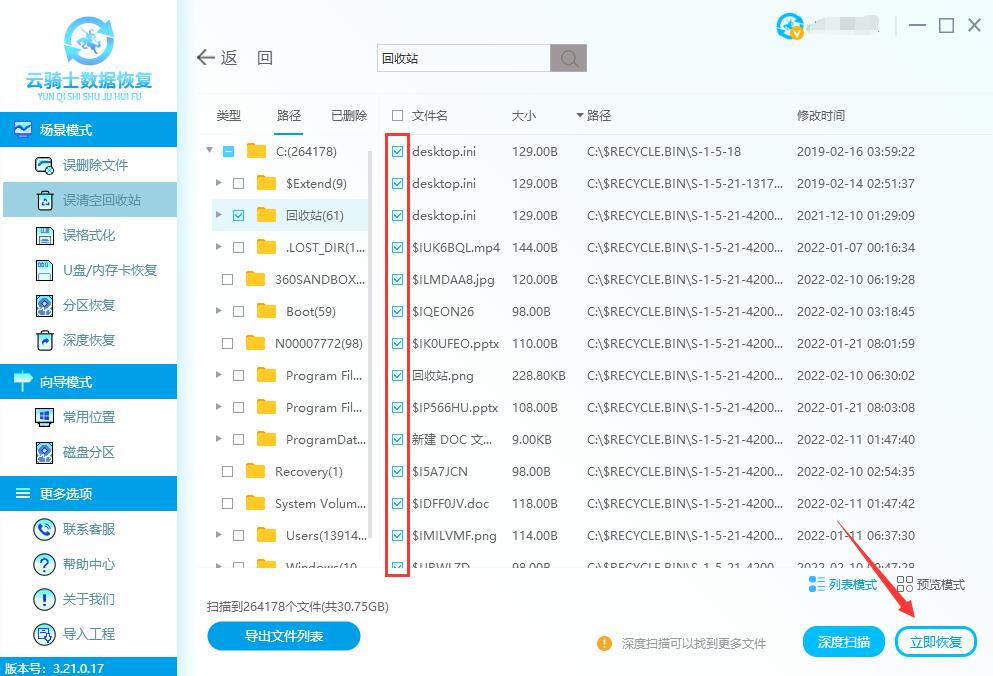Switch to 列表模式 view
This screenshot has height=676, width=993.
(x=843, y=584)
